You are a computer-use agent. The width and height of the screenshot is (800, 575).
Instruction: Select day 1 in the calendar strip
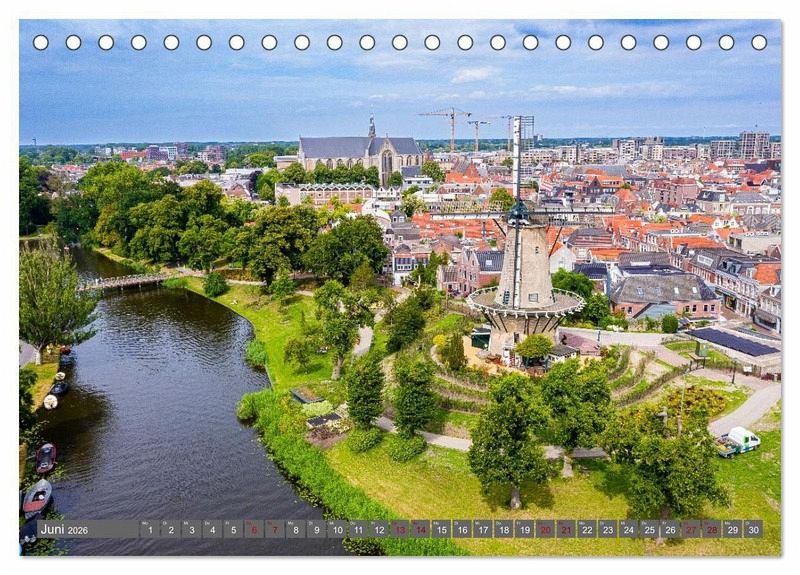coord(150,530)
